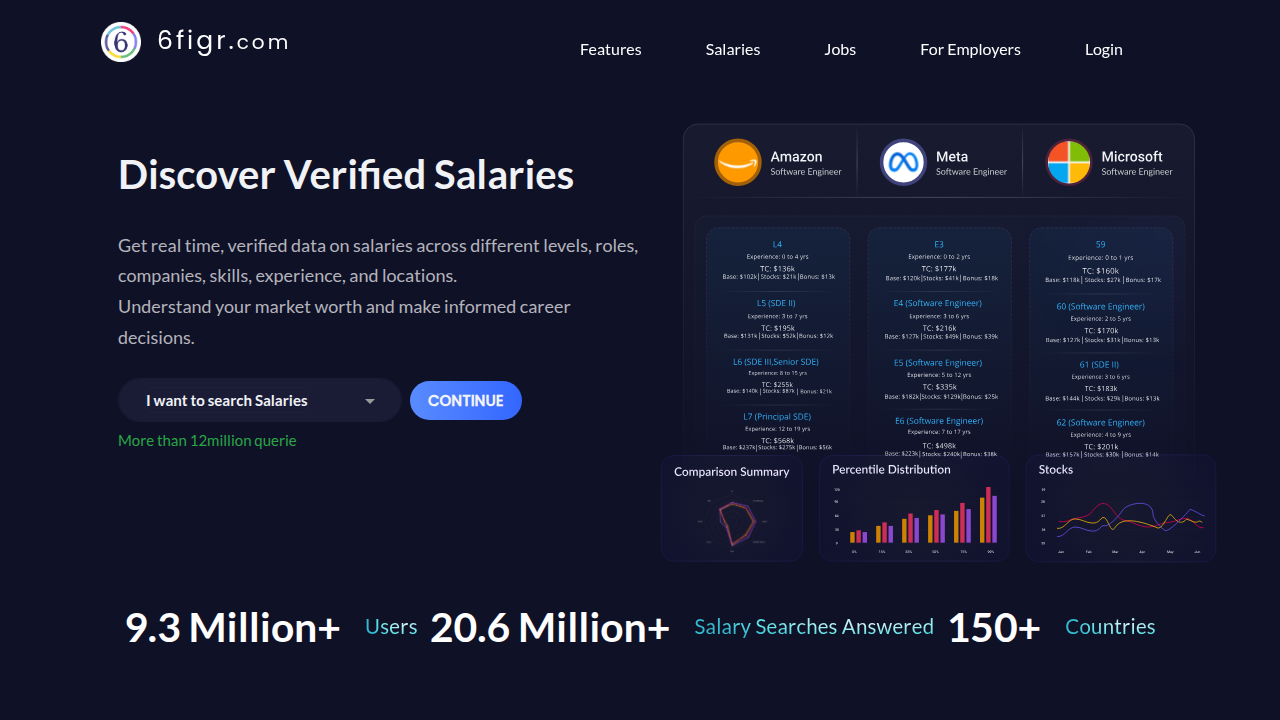Image resolution: width=1280 pixels, height=720 pixels.
Task: Click the Percentile Distribution heading
Action: tap(891, 469)
